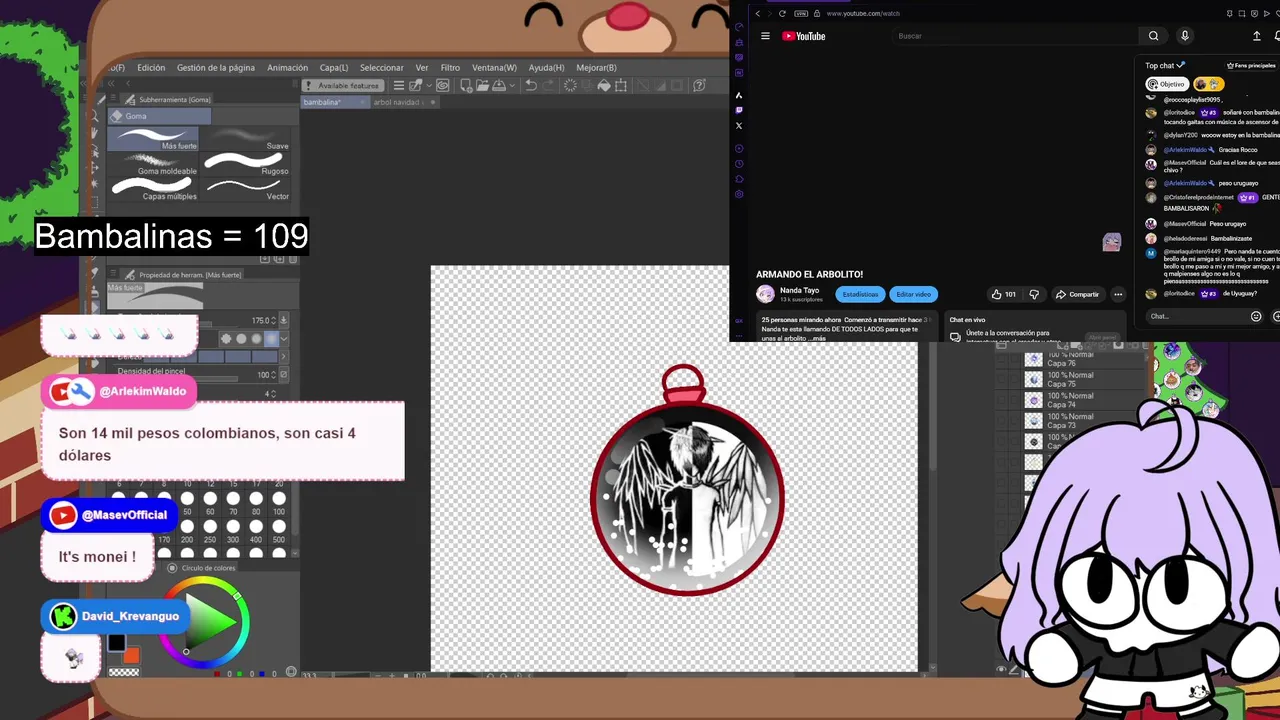Select the Vector eraser sub tool
The image size is (1280, 720).
pos(247,189)
